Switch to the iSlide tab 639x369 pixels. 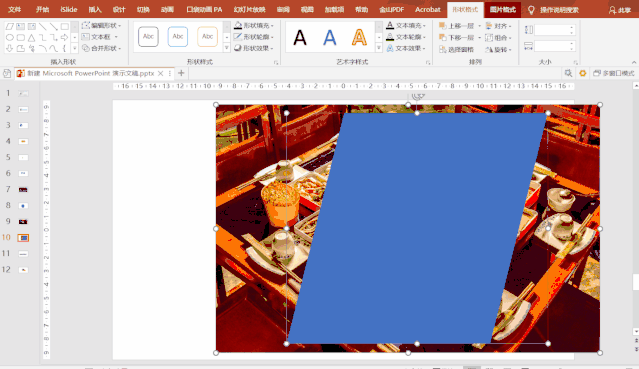tap(68, 9)
